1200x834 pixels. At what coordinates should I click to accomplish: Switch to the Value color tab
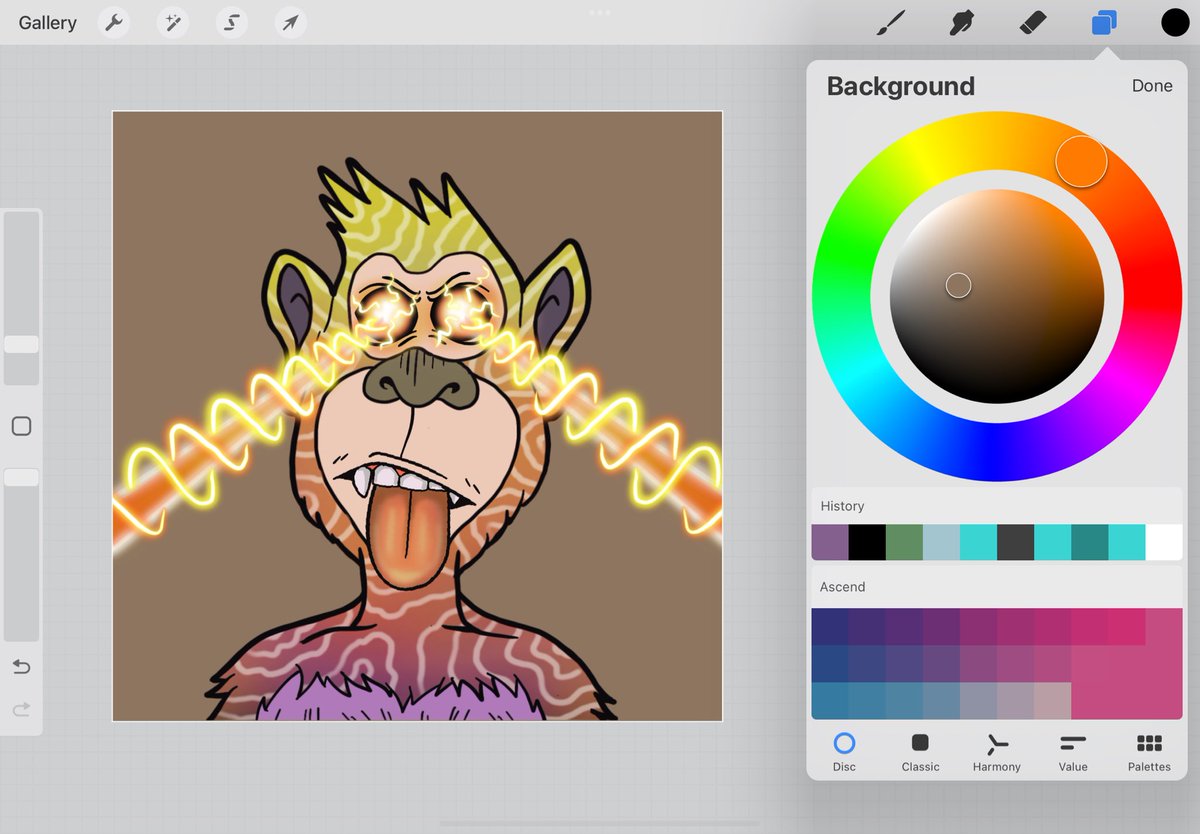coord(1073,752)
